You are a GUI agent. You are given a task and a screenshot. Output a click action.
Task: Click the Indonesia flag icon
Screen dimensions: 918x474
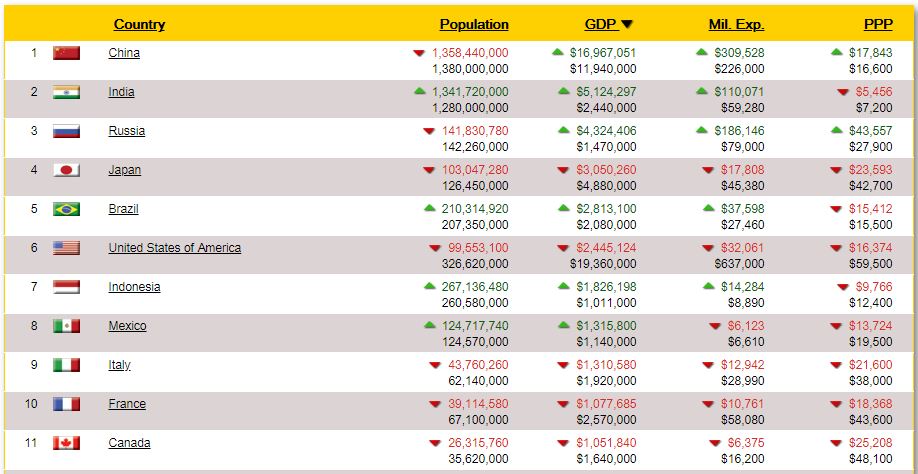point(66,287)
